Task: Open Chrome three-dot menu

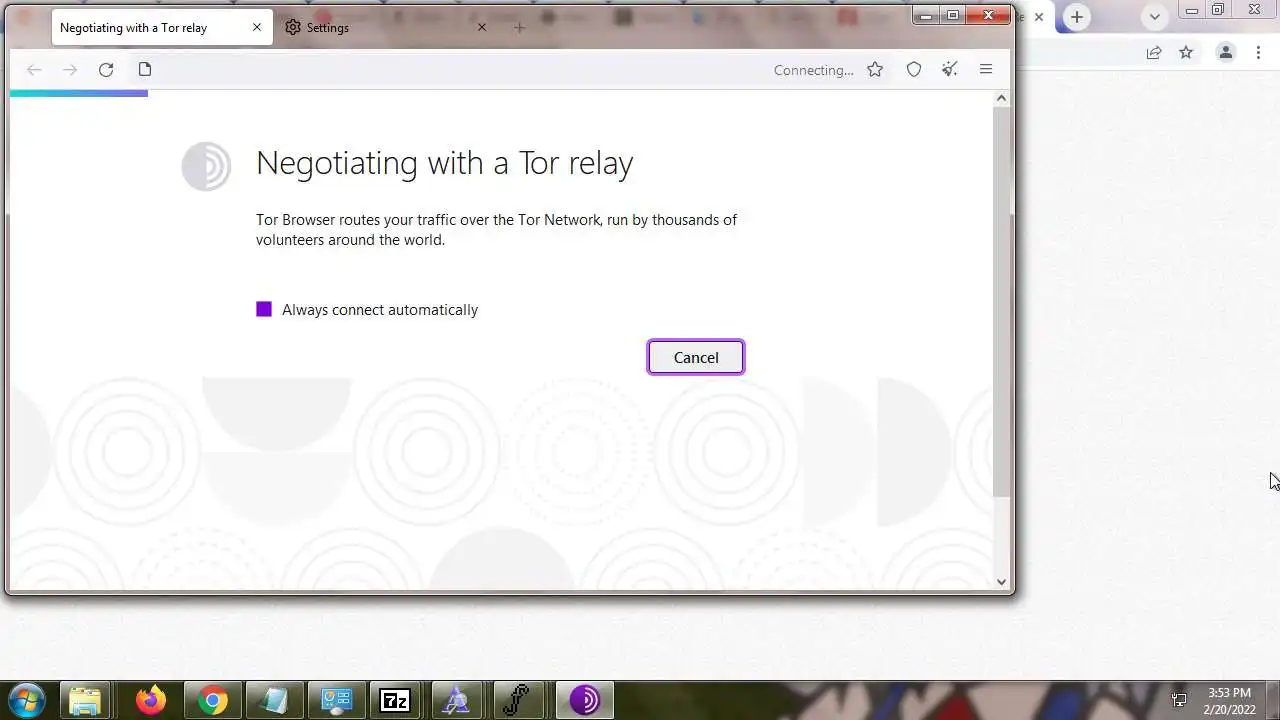Action: (1258, 52)
